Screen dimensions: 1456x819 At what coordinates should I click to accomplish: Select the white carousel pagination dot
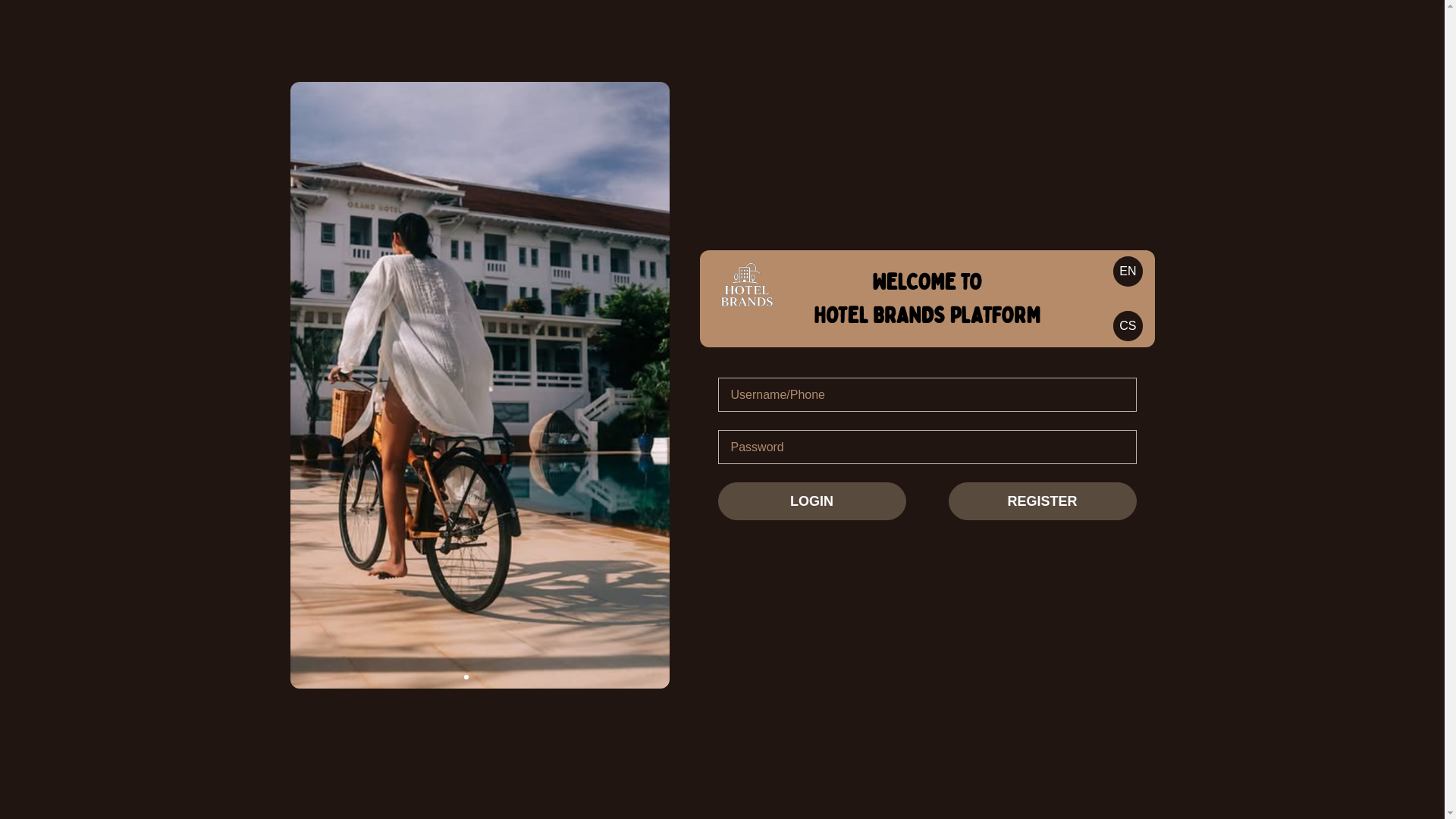point(466,677)
